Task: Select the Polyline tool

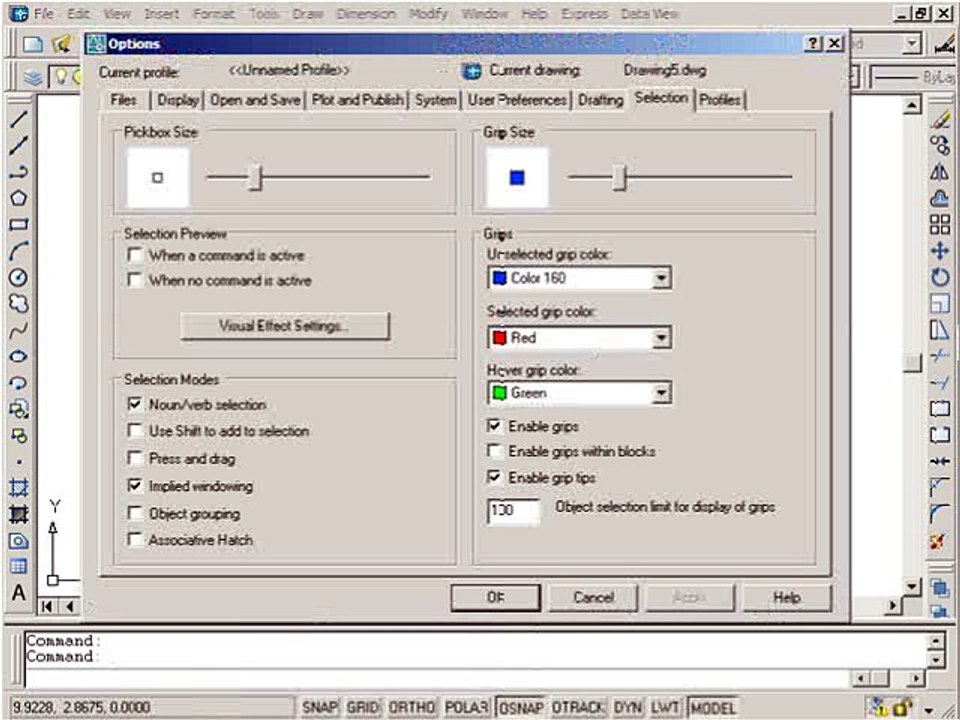Action: [x=18, y=172]
